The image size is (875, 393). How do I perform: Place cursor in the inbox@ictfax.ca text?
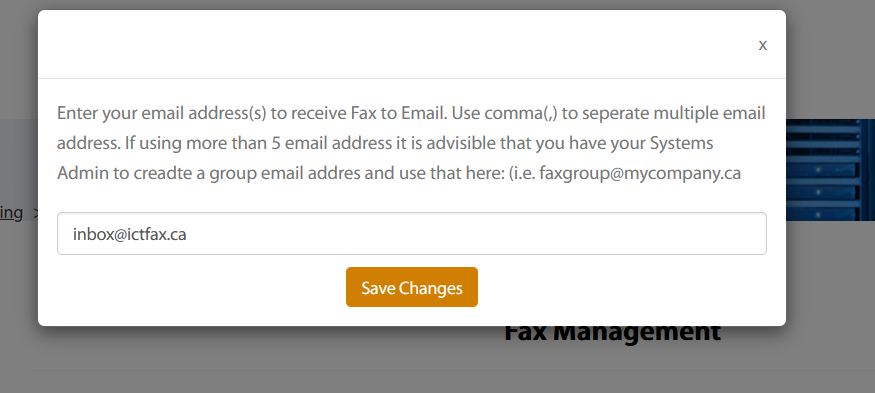pyautogui.click(x=129, y=234)
